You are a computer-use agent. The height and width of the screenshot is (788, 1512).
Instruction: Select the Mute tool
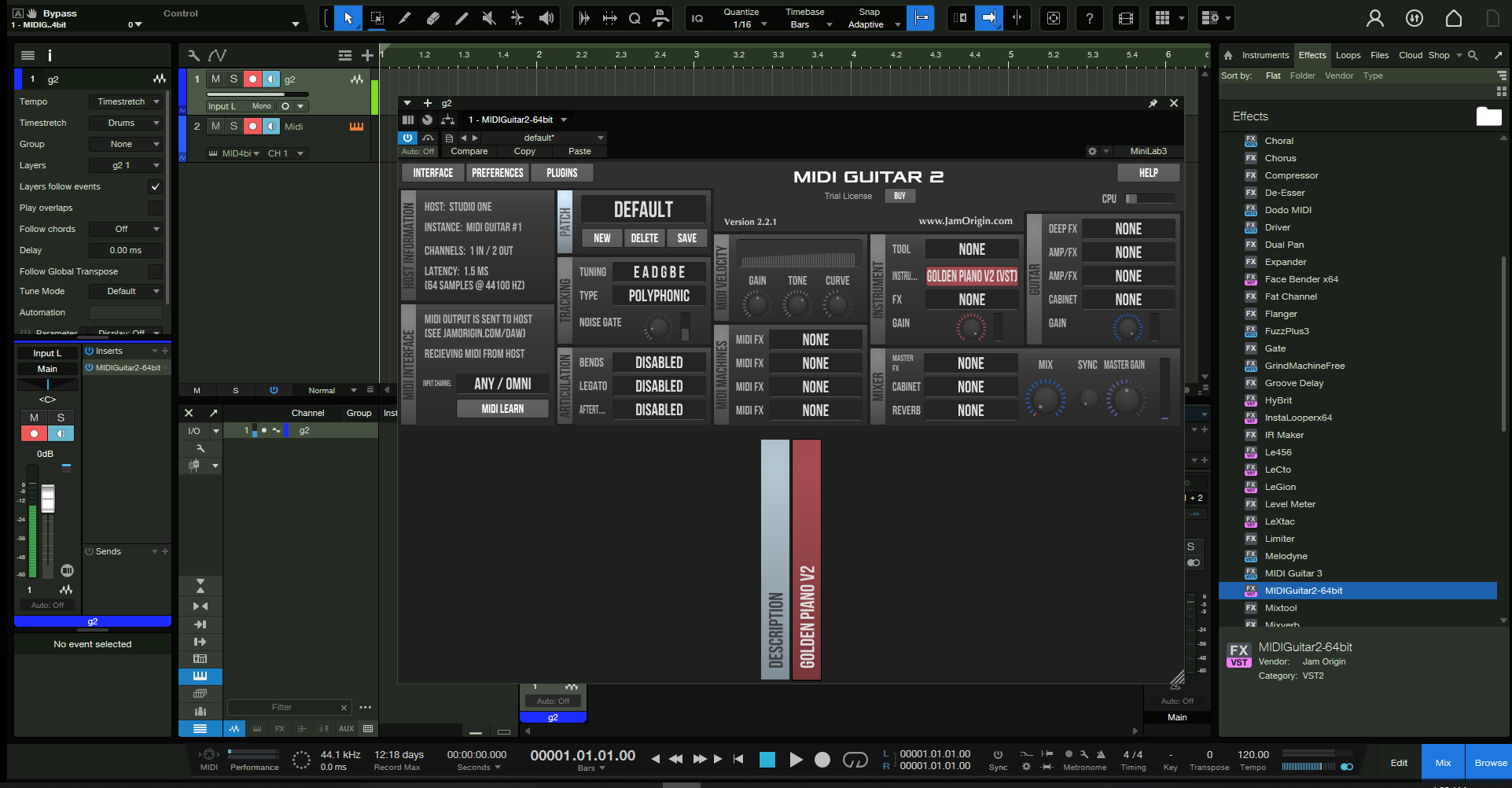[489, 18]
